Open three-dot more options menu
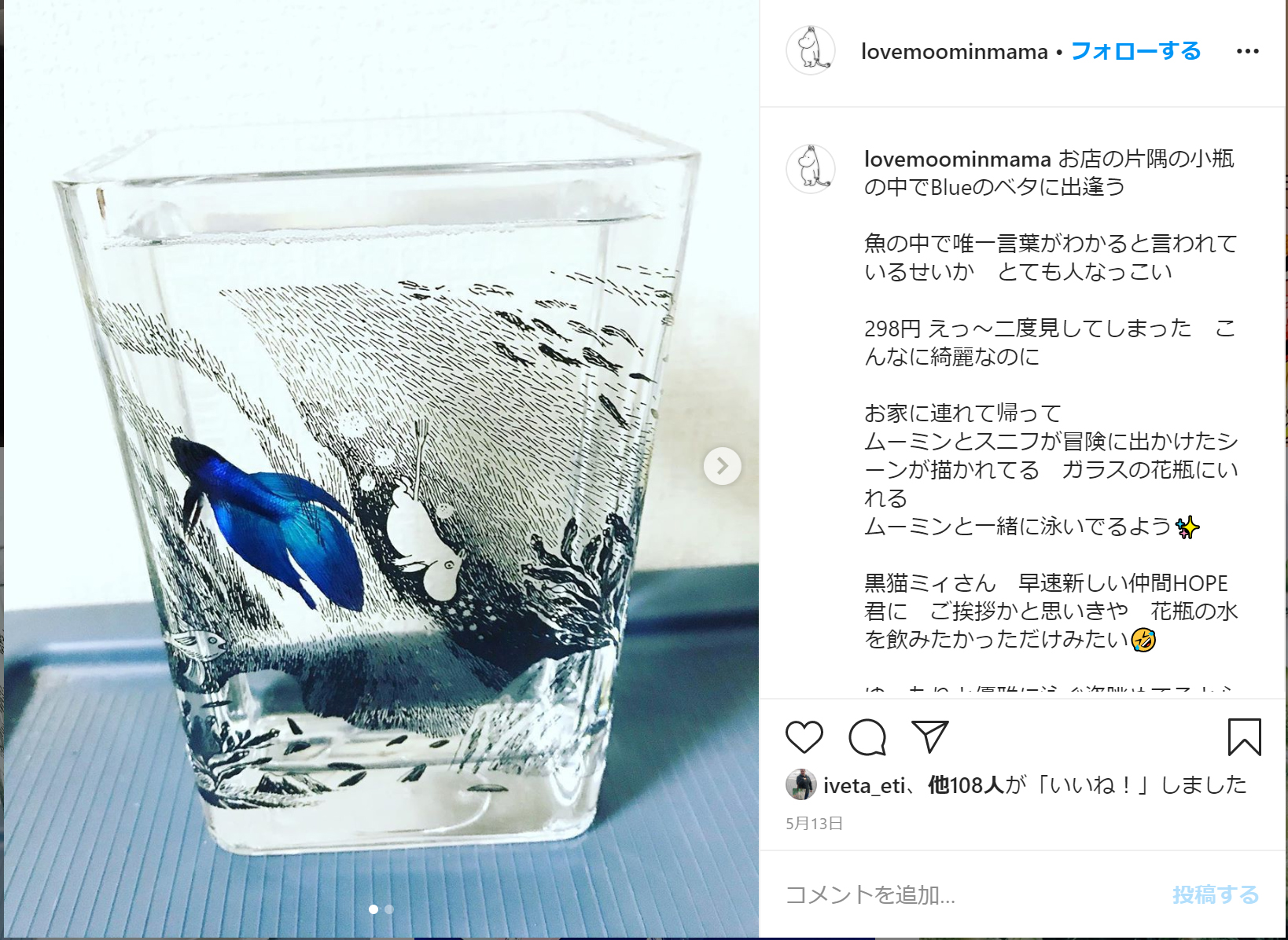The width and height of the screenshot is (1288, 940). [1247, 51]
